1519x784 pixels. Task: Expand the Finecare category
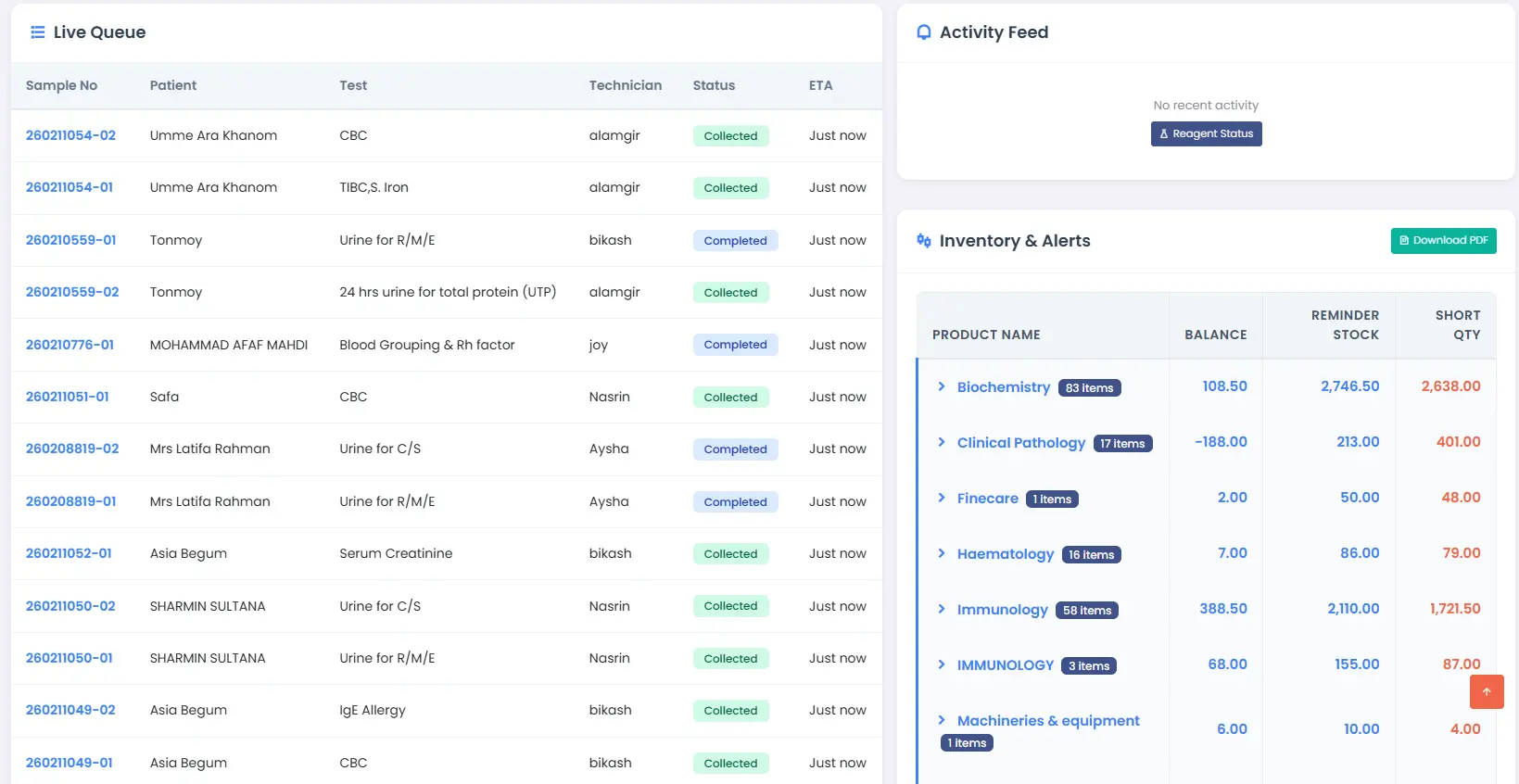click(x=942, y=498)
